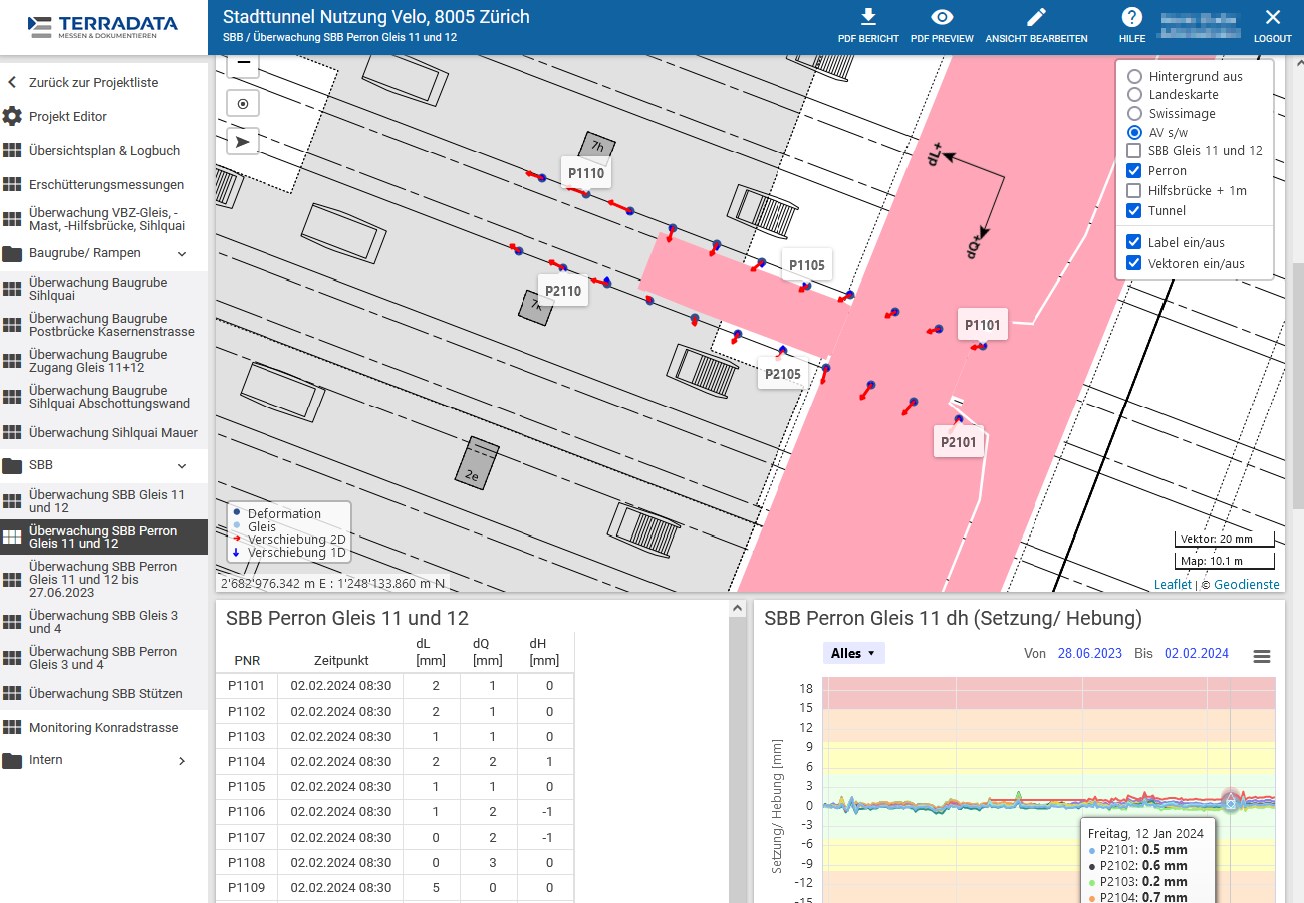The height and width of the screenshot is (903, 1304).
Task: Open Projekt Editor gear icon
Action: pyautogui.click(x=12, y=116)
